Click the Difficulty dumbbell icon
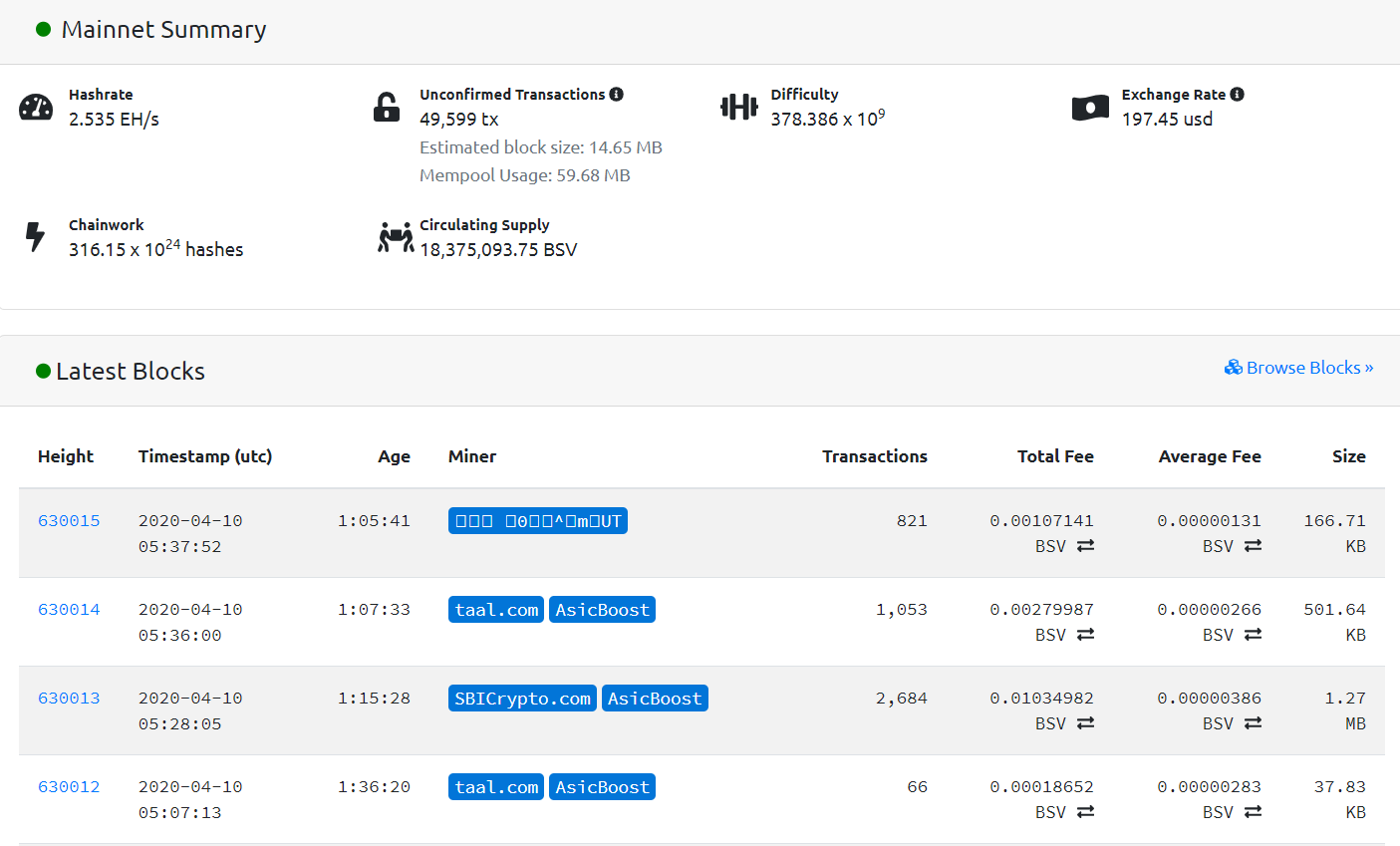 coord(738,107)
